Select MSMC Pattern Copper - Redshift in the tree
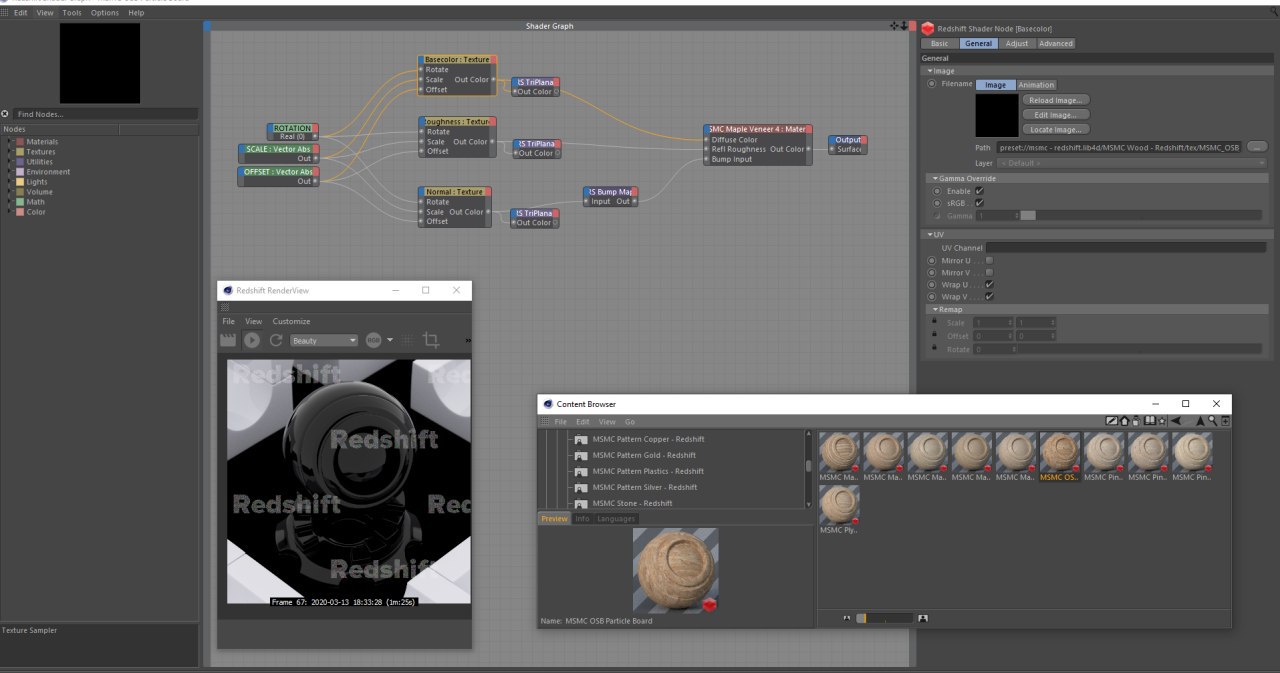 pyautogui.click(x=648, y=439)
